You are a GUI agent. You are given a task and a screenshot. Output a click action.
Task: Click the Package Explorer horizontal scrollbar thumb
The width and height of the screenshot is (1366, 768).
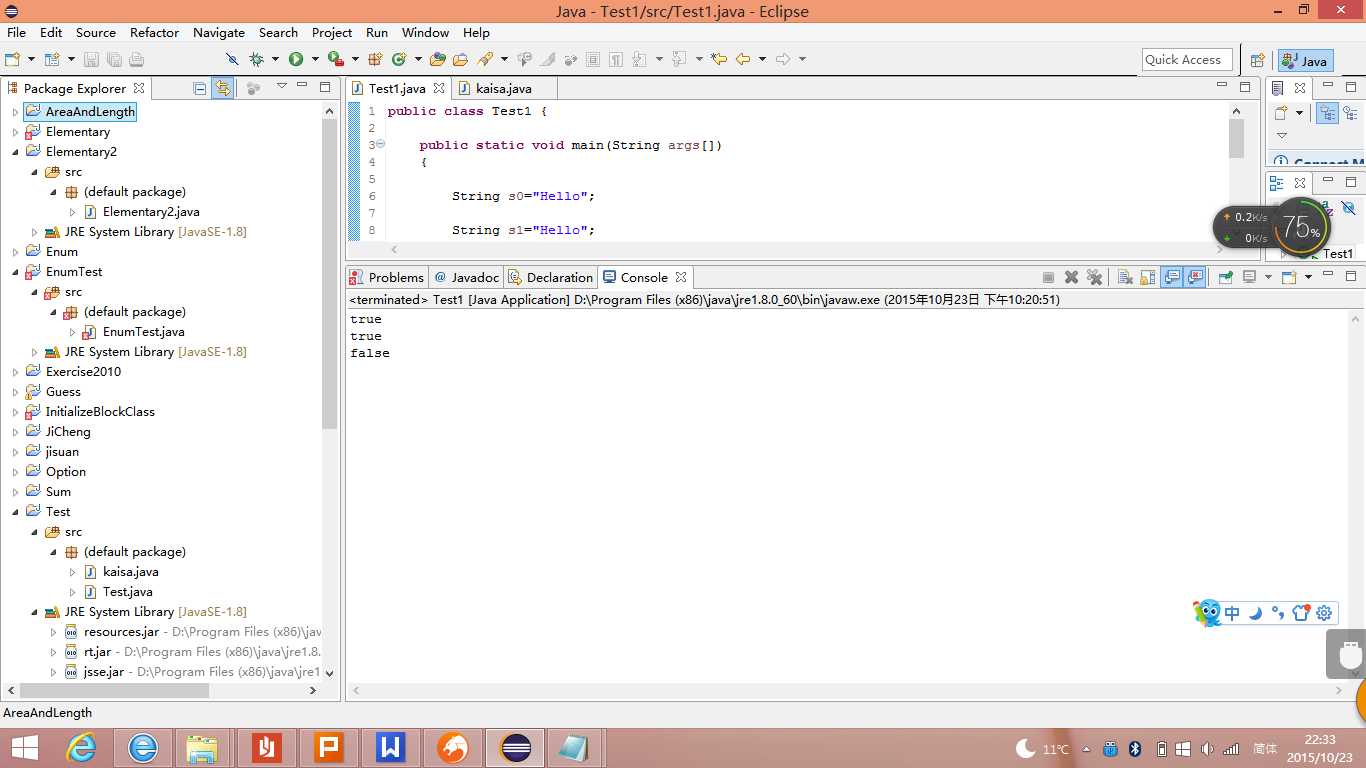tap(113, 690)
